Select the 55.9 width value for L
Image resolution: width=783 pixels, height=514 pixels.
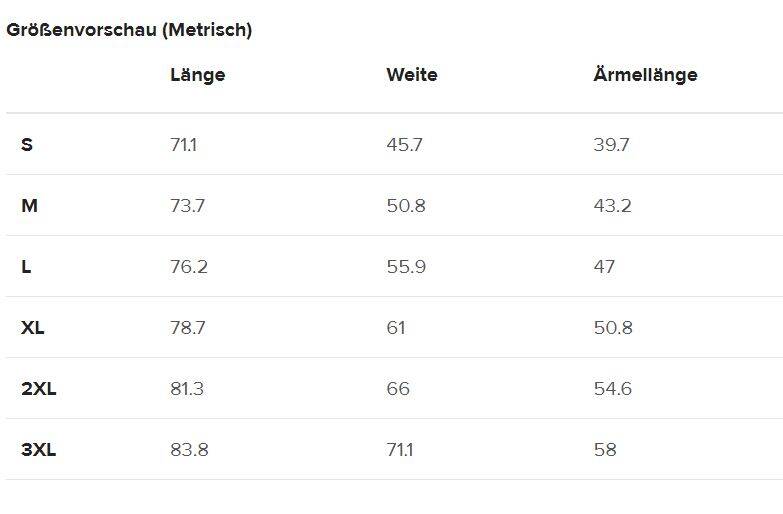pos(405,267)
